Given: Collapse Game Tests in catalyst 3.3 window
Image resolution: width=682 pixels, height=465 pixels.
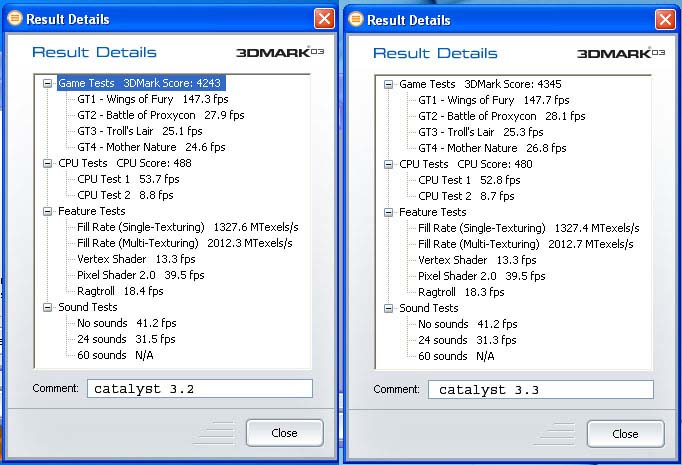Looking at the screenshot, I should (388, 84).
